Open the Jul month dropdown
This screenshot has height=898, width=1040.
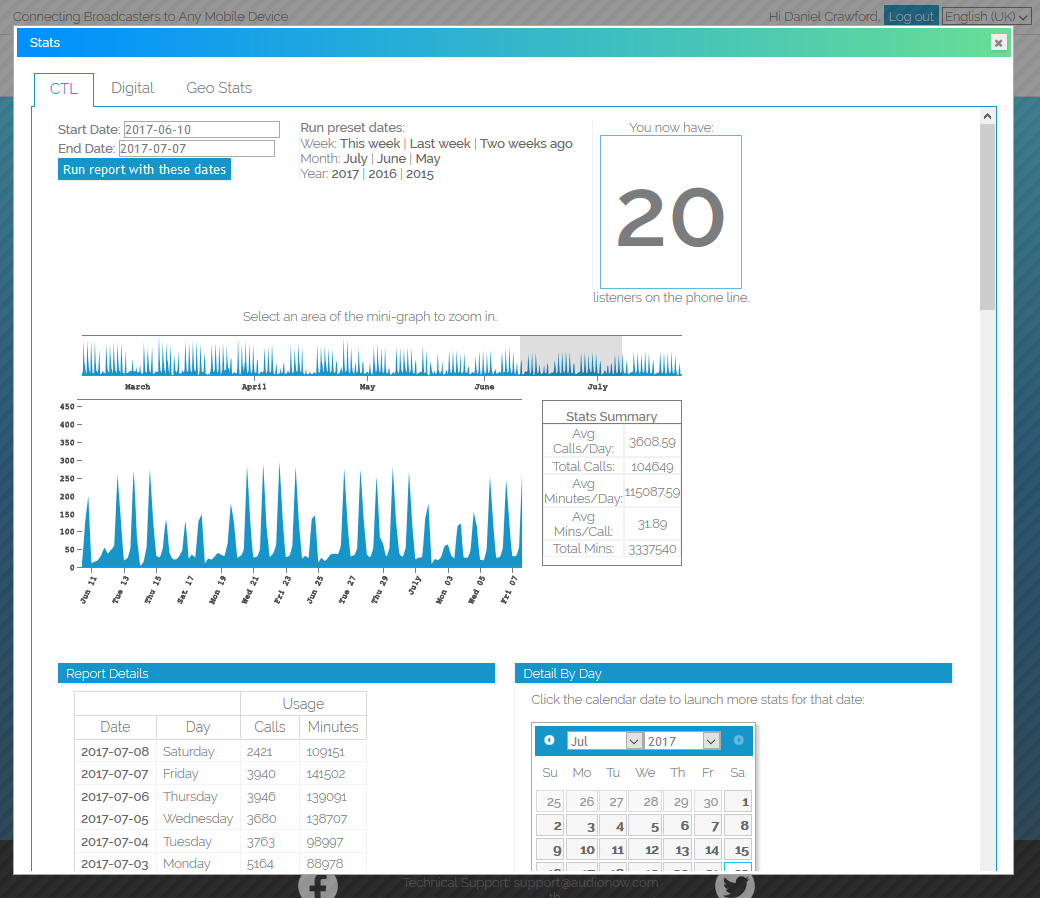(x=605, y=741)
